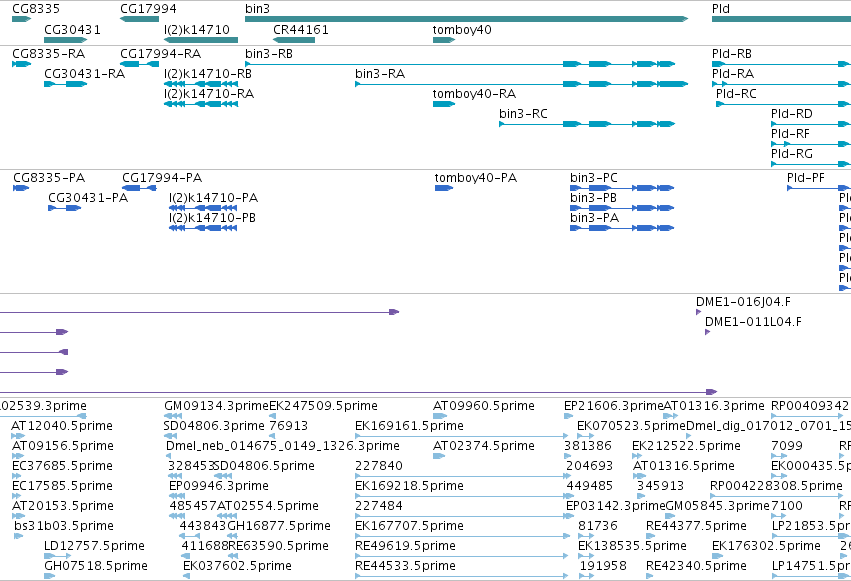This screenshot has height=581, width=851.
Task: Click the tomboy40-PA protein label
Action: point(475,178)
